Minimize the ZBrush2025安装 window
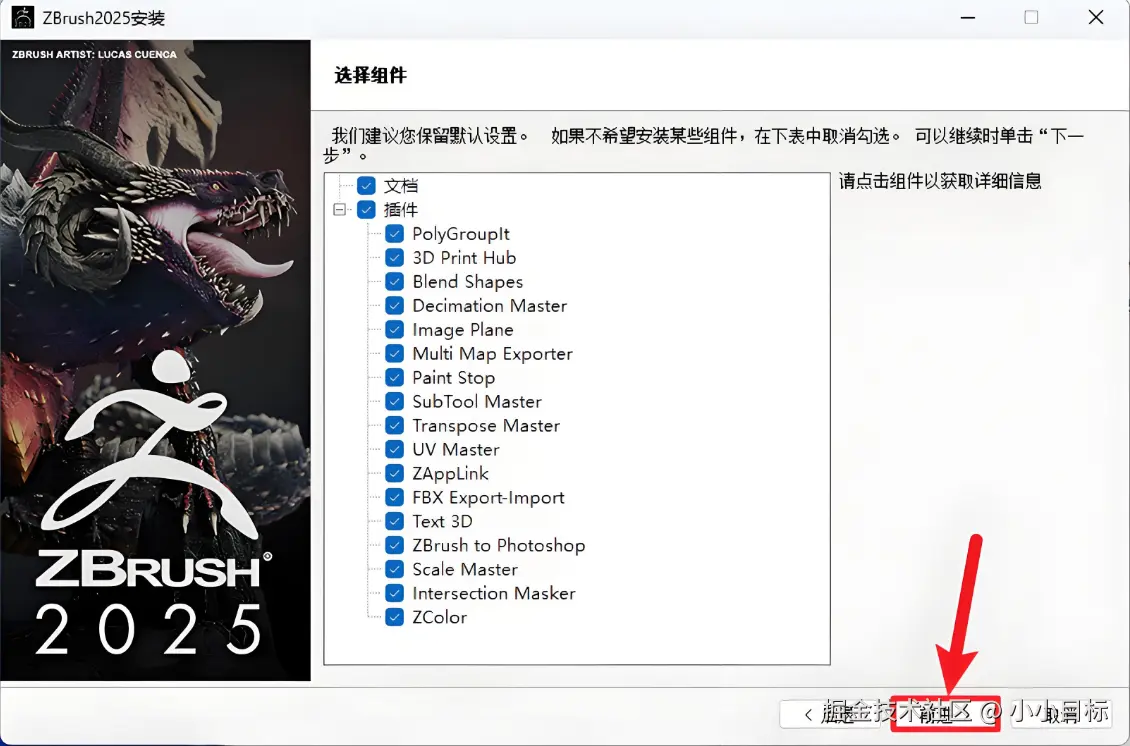 pyautogui.click(x=968, y=17)
